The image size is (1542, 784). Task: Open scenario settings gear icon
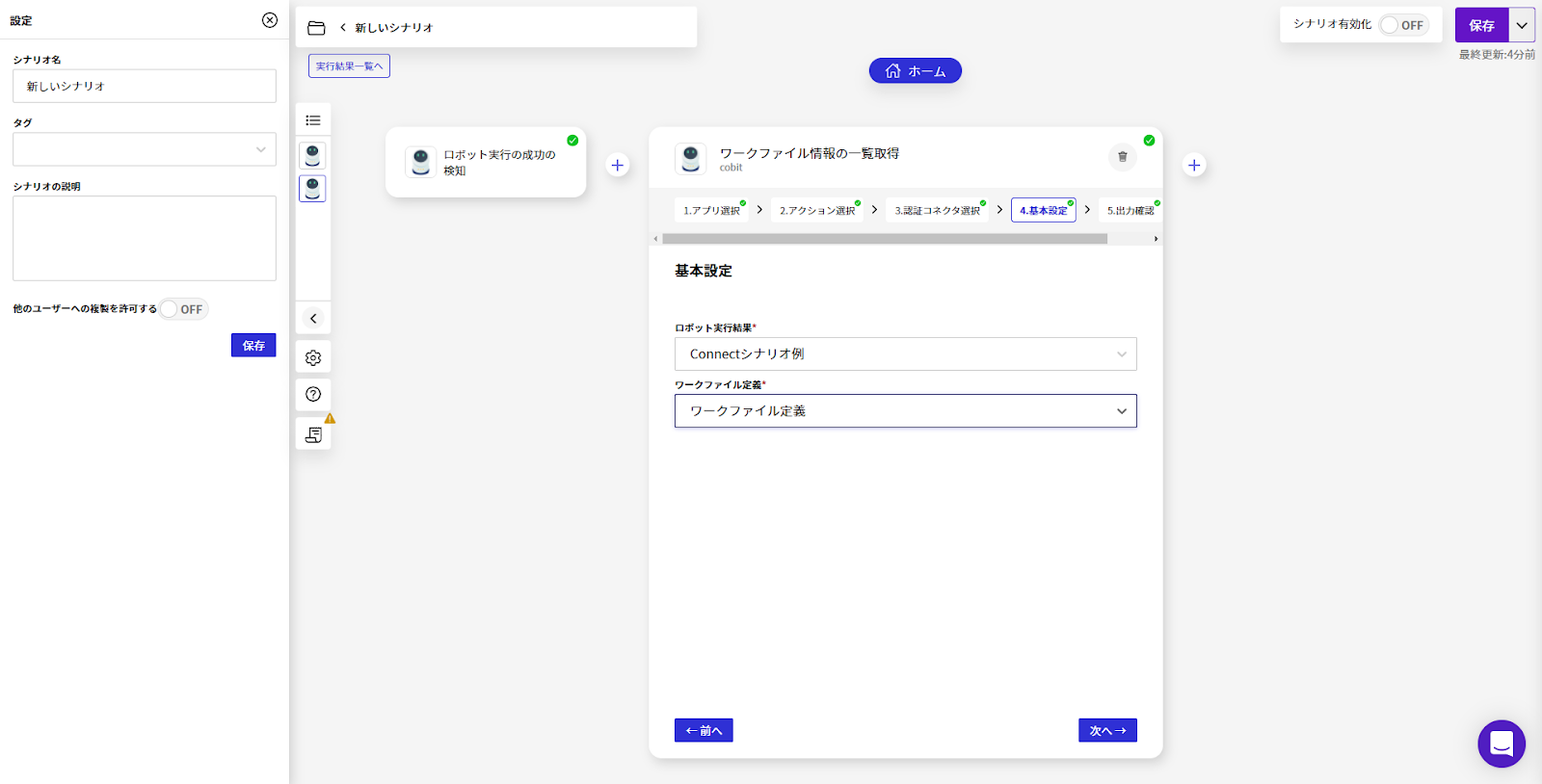pyautogui.click(x=313, y=357)
